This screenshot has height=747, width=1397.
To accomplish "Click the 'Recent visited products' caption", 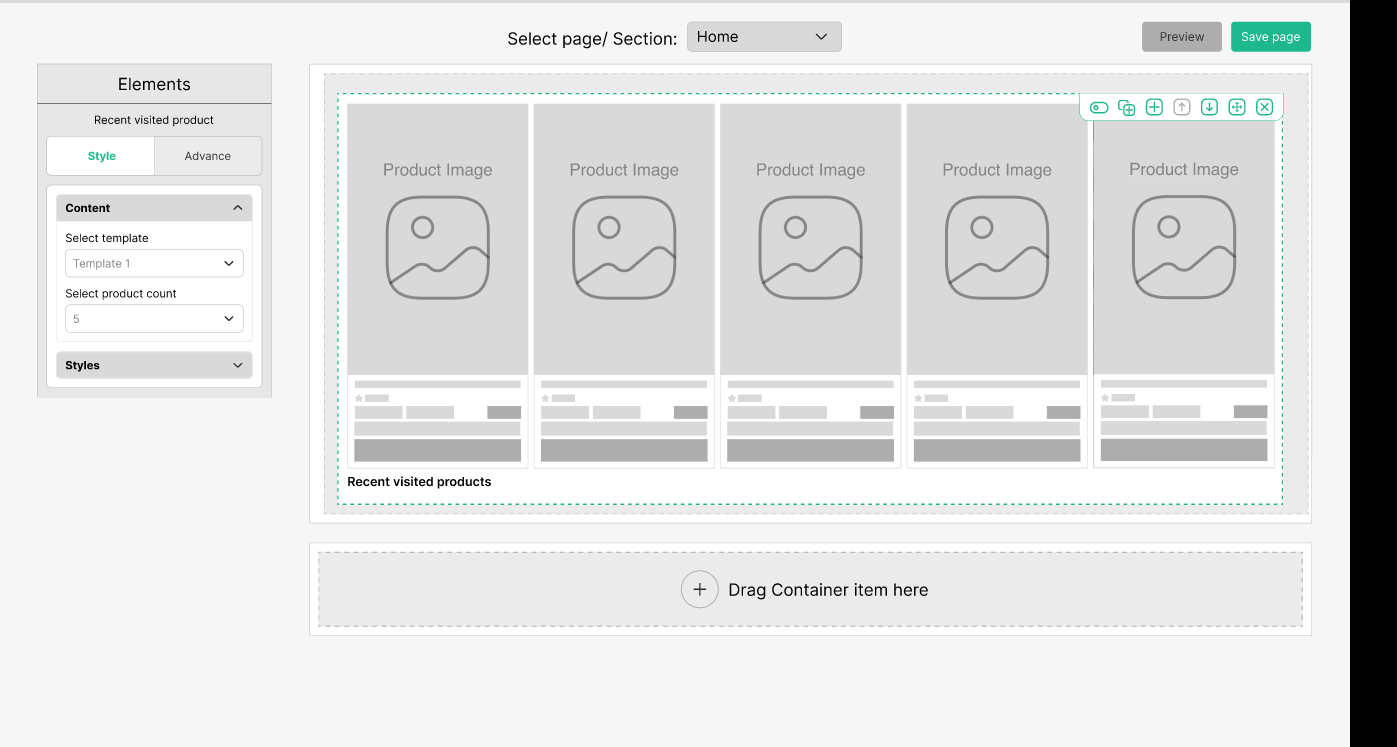I will 419,482.
